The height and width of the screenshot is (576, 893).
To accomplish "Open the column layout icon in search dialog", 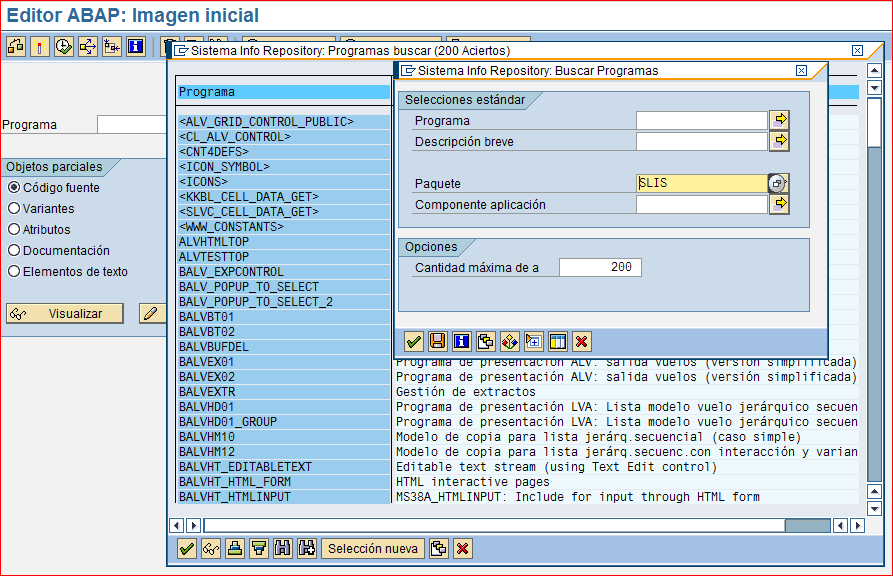I will coord(557,340).
